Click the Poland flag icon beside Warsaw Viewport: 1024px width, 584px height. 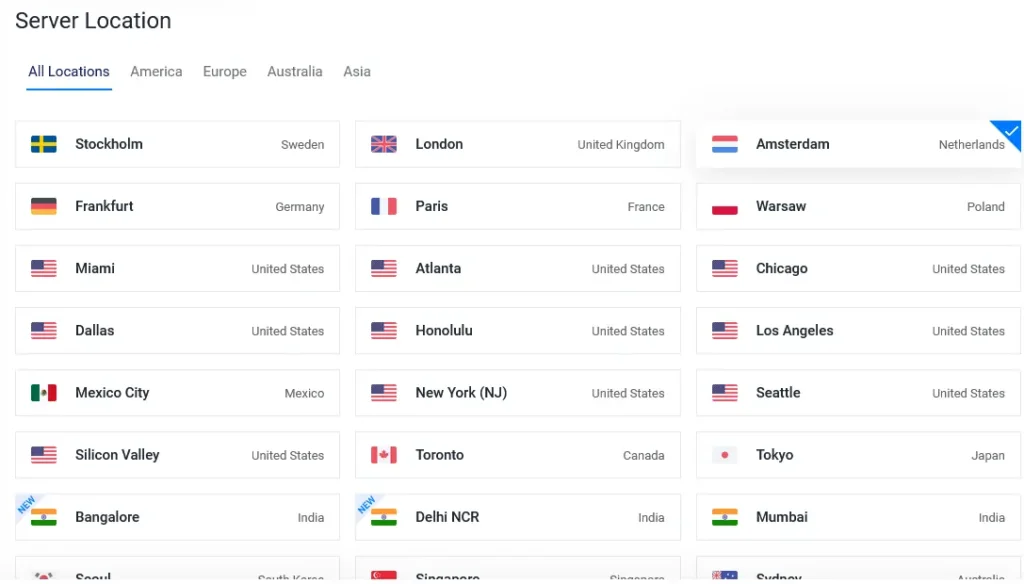coord(724,206)
